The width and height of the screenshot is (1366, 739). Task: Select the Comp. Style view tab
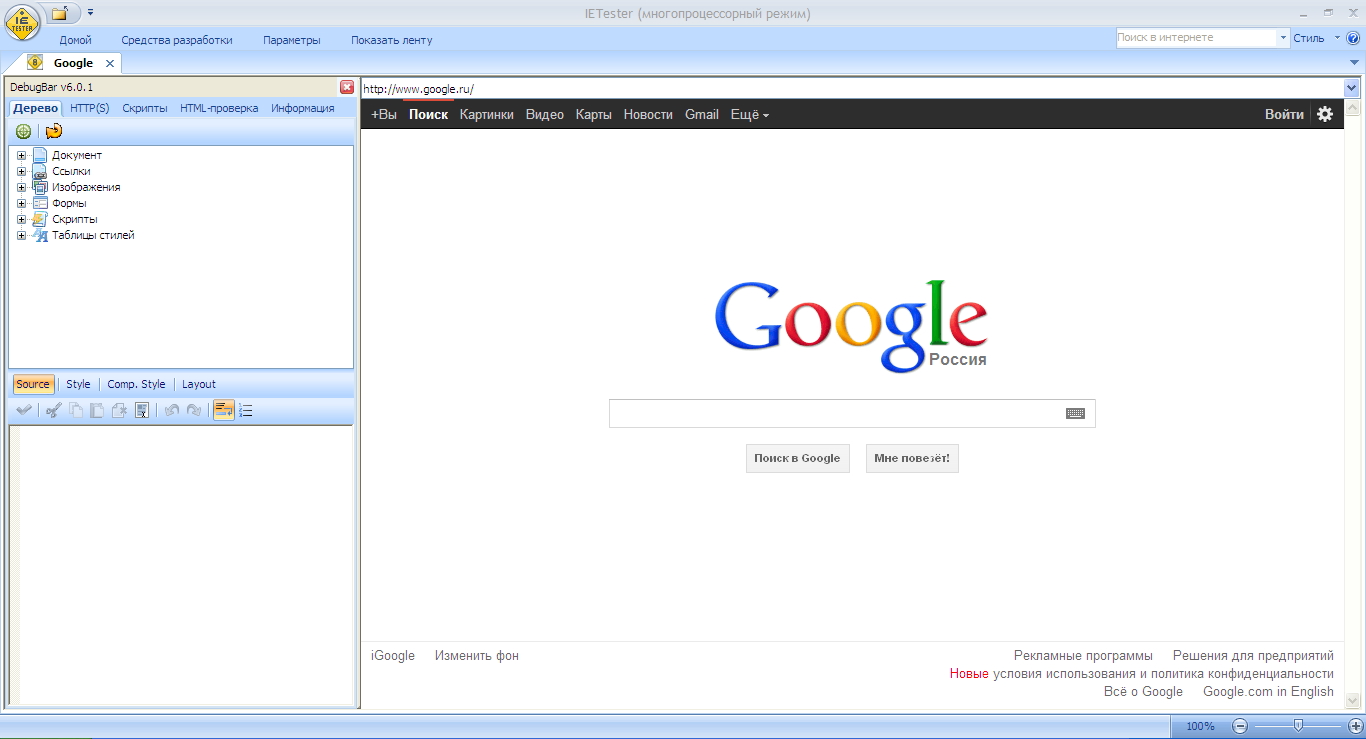pyautogui.click(x=137, y=384)
